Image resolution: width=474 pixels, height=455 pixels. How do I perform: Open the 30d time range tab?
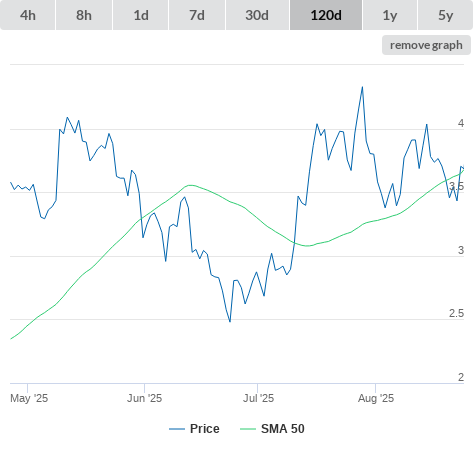click(257, 15)
